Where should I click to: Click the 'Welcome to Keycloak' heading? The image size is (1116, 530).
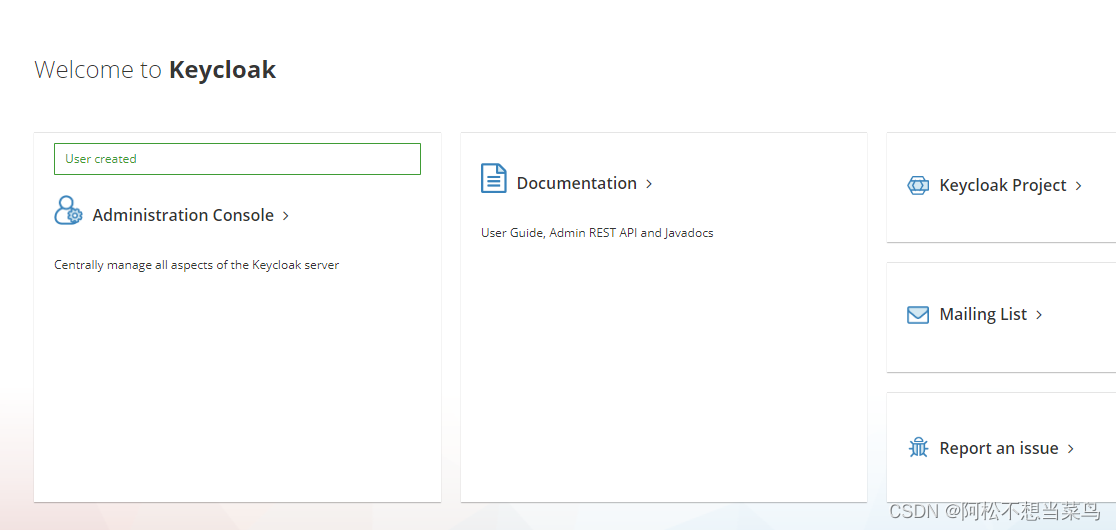(155, 70)
